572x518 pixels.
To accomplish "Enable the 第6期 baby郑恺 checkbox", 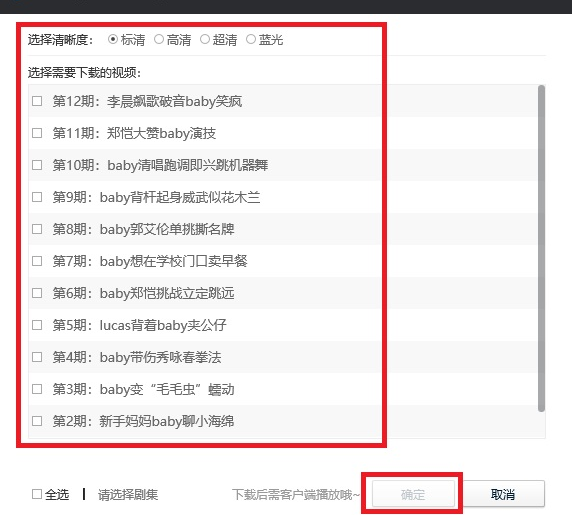I will tap(37, 293).
